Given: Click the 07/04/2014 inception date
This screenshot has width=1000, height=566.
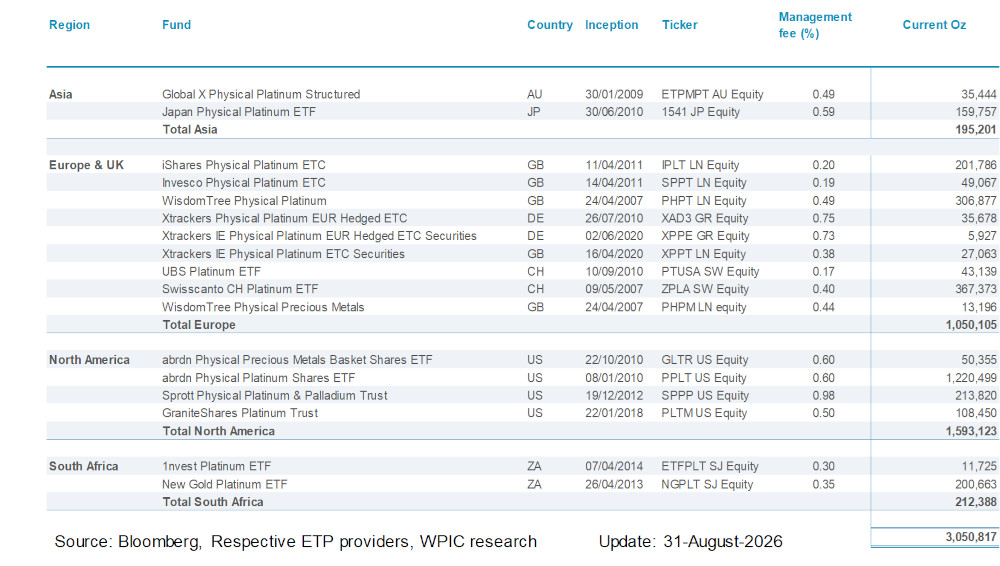Looking at the screenshot, I should click(x=614, y=466).
